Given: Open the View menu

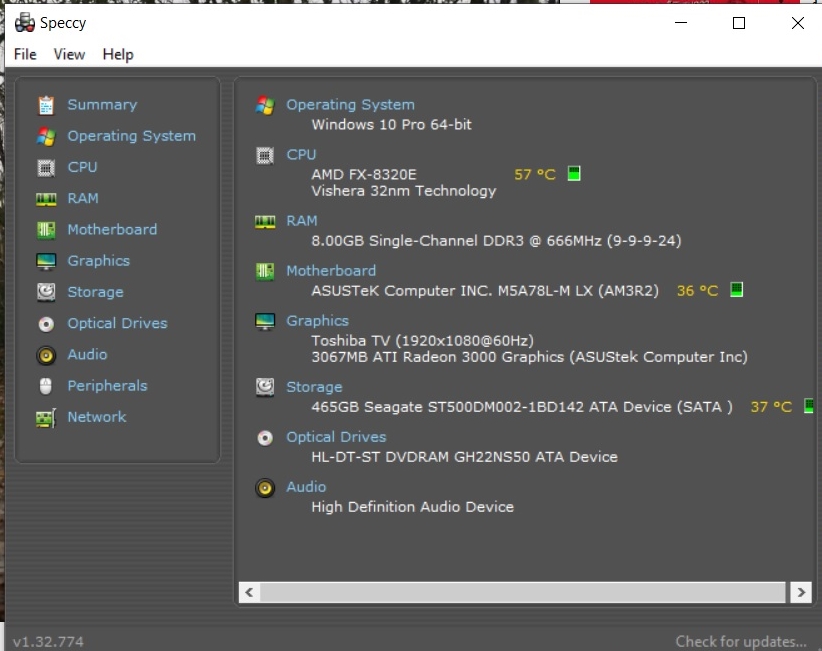Looking at the screenshot, I should click(69, 55).
